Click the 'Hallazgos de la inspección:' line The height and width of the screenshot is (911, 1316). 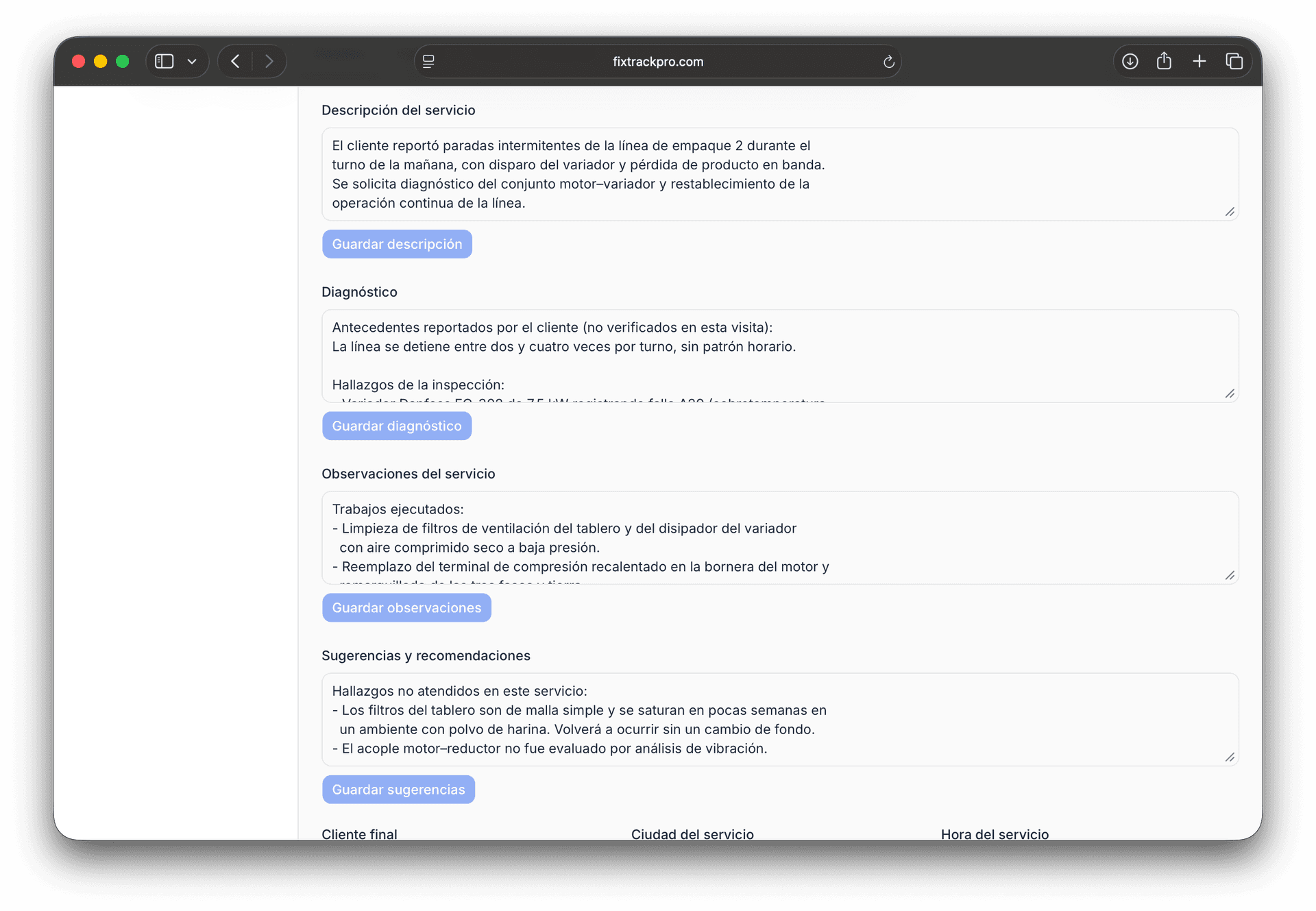pyautogui.click(x=418, y=385)
